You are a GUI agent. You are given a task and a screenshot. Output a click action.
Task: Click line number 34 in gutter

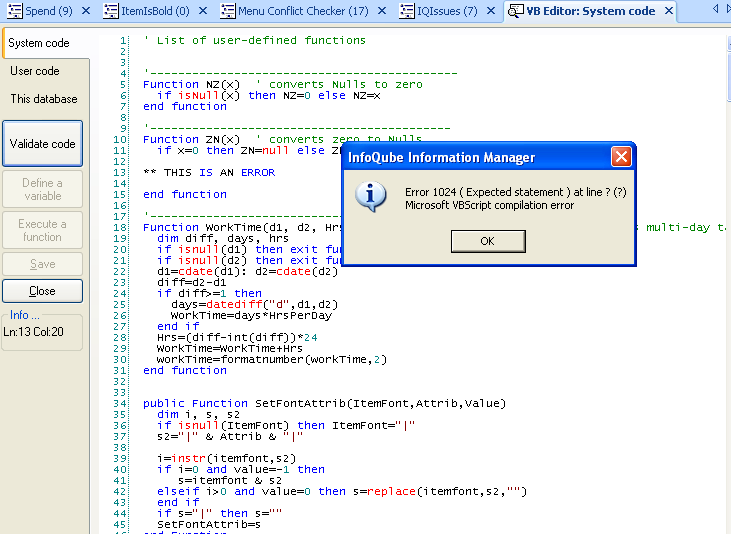[120, 403]
